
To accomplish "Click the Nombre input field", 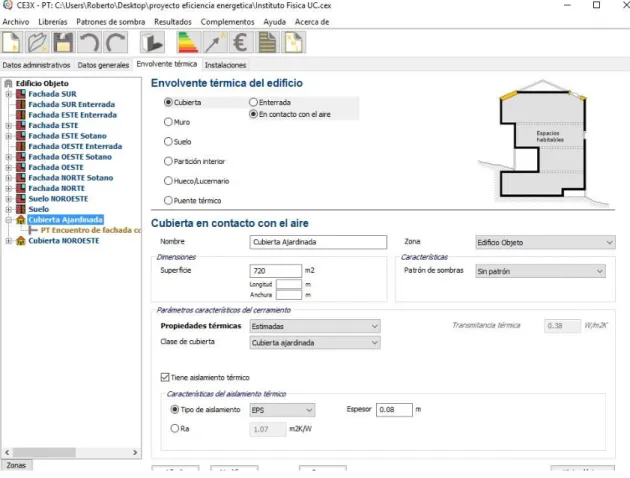I will point(318,242).
